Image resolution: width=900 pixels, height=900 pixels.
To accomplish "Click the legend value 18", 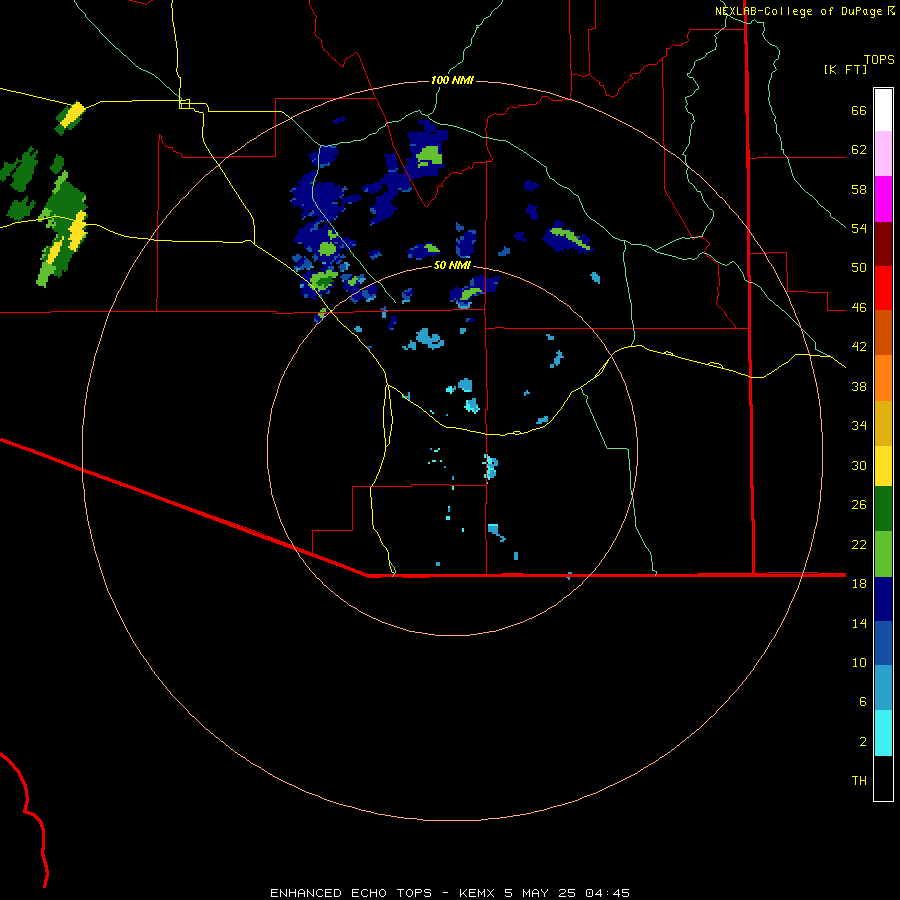I will click(x=859, y=584).
